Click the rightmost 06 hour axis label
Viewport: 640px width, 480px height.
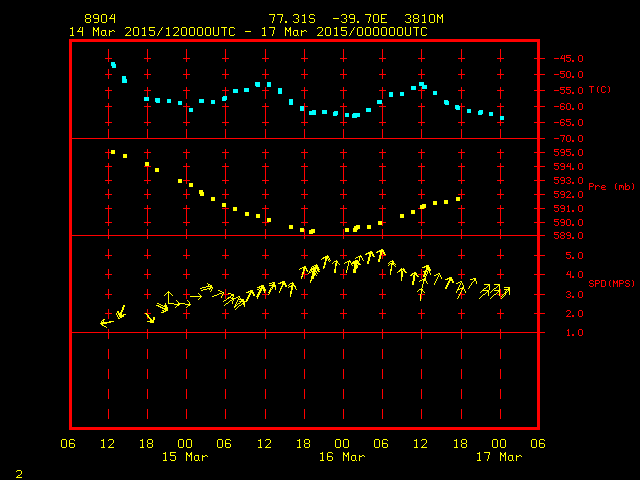point(538,444)
